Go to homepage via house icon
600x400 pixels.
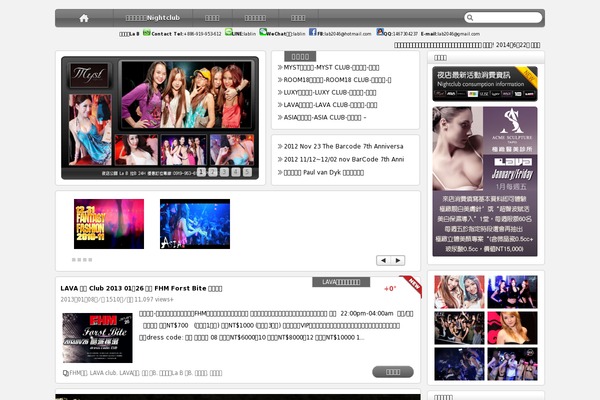84,18
